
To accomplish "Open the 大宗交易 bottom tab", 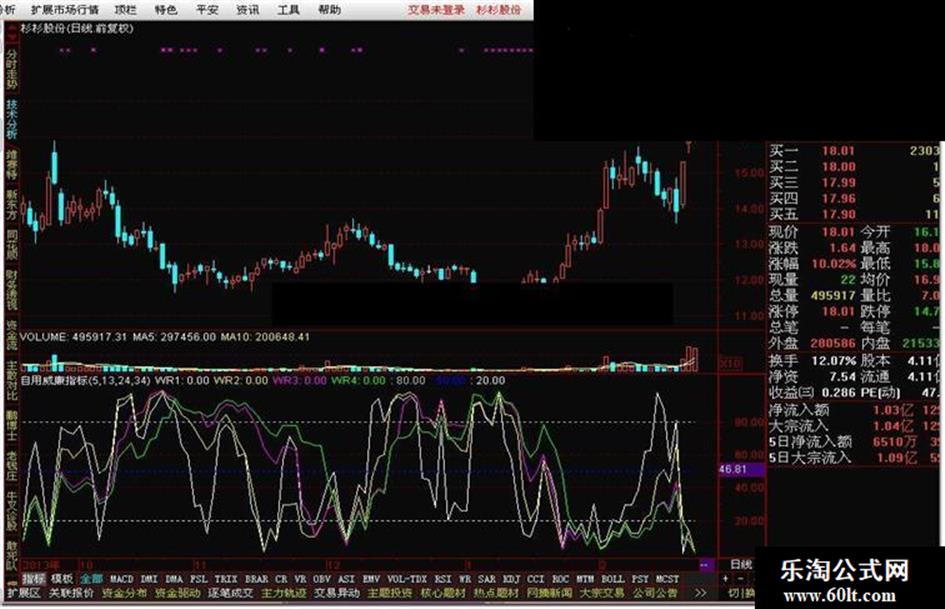I will click(x=602, y=593).
